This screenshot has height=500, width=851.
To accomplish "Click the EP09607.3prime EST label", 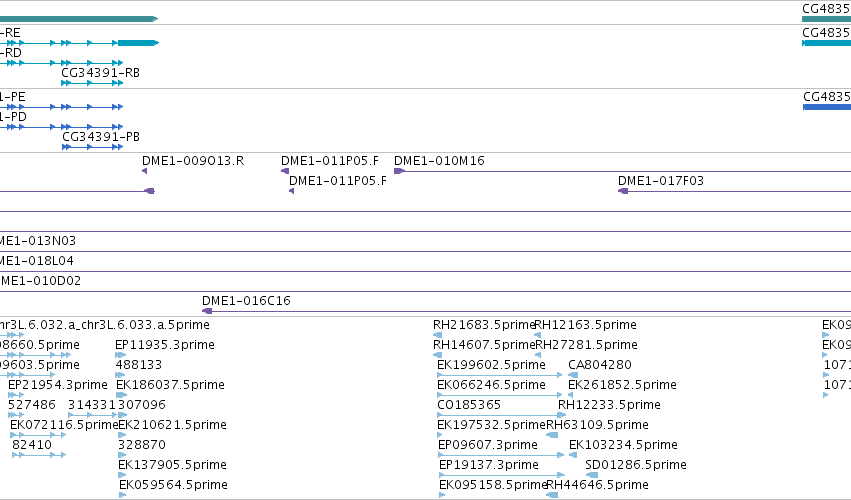I will click(487, 445).
